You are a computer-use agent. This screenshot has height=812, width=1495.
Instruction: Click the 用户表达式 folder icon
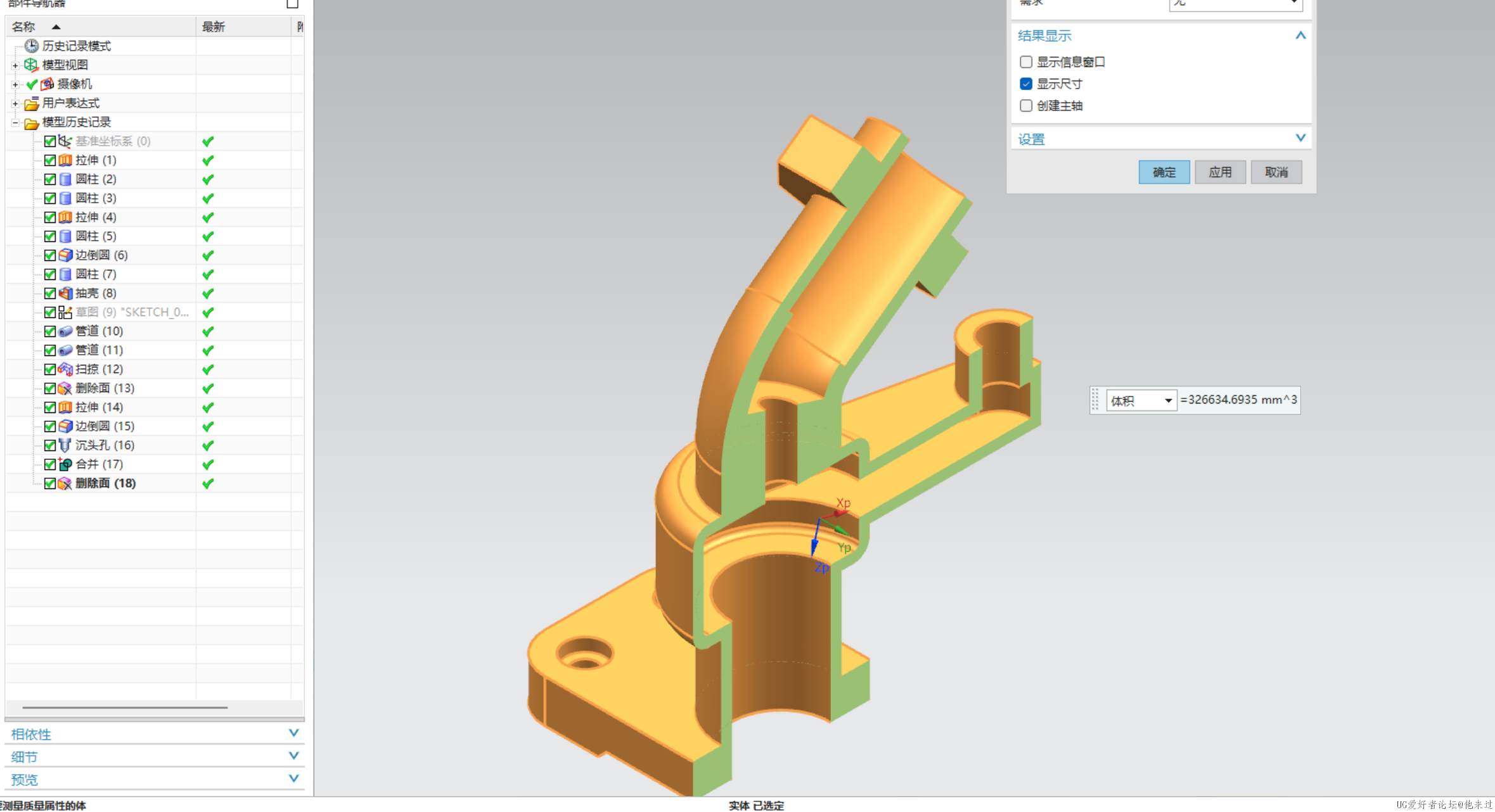[x=31, y=103]
